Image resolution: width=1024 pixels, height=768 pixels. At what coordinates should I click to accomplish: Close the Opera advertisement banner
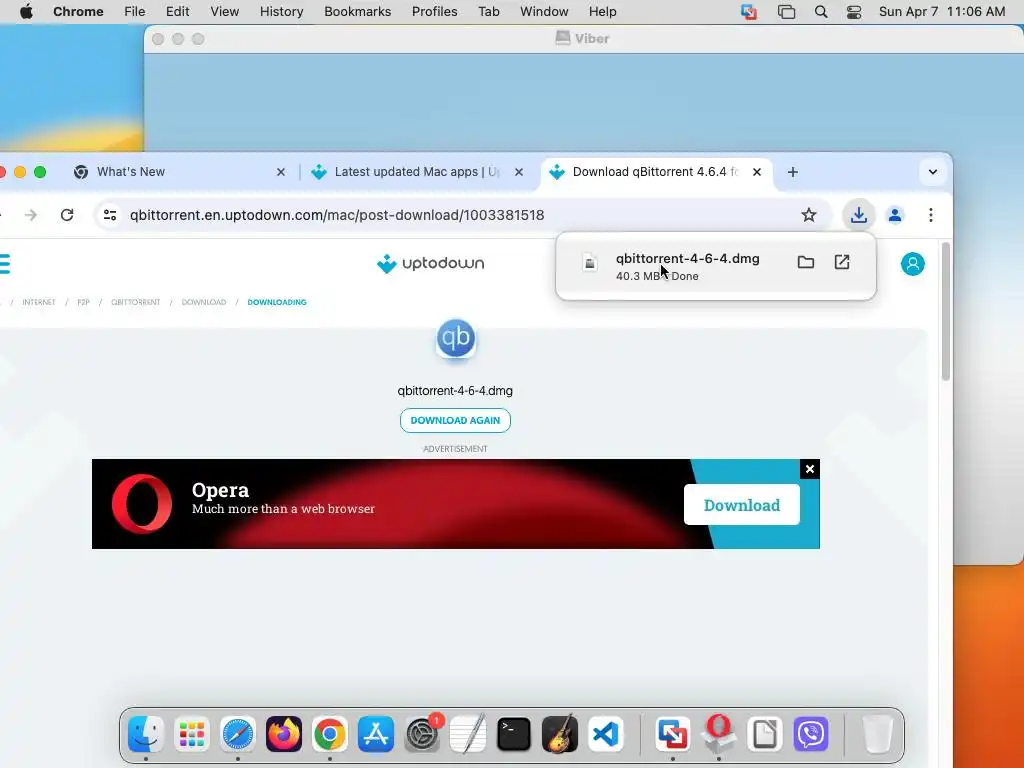coord(810,469)
